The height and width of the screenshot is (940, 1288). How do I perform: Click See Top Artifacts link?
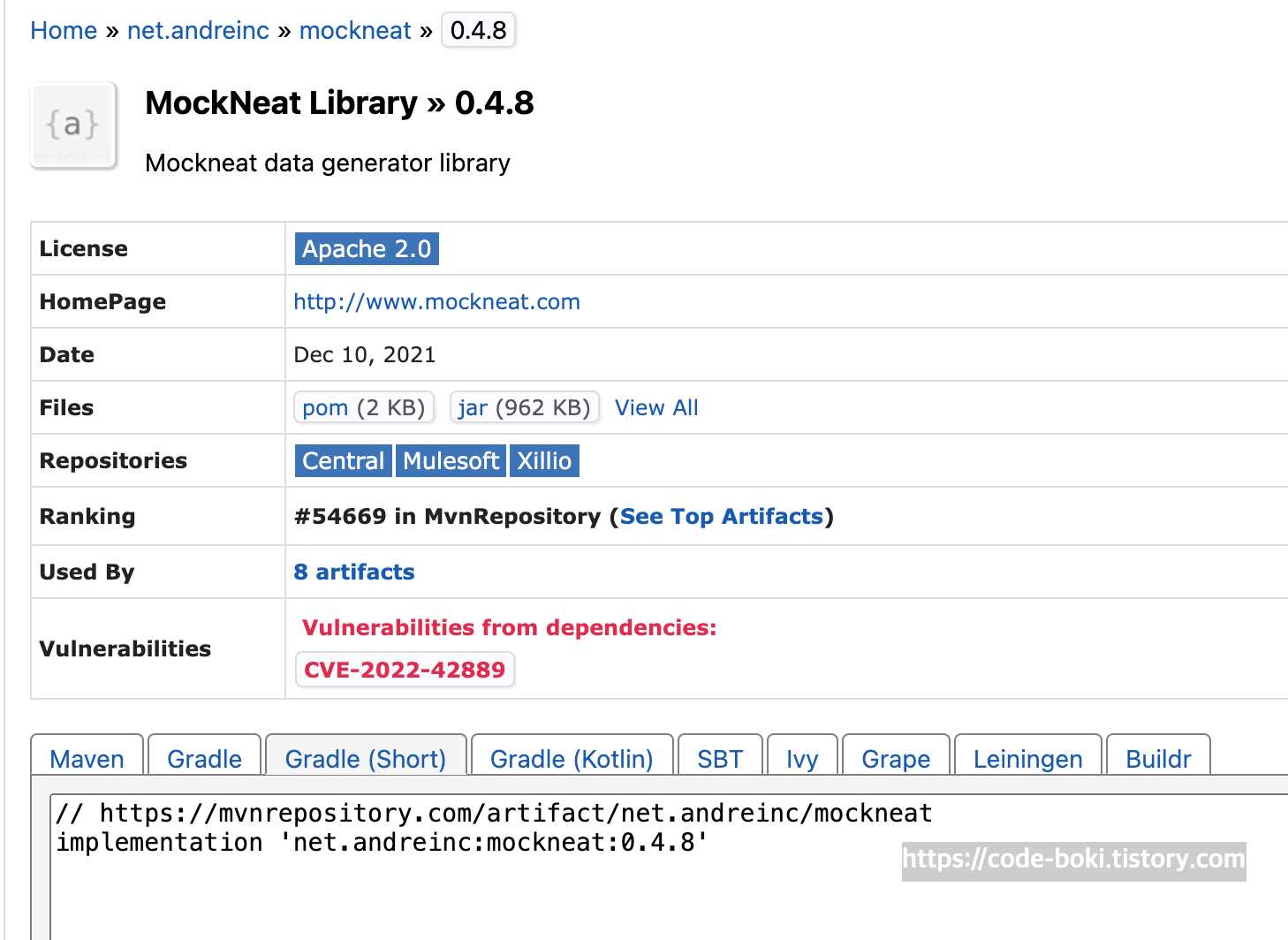pyautogui.click(x=722, y=517)
